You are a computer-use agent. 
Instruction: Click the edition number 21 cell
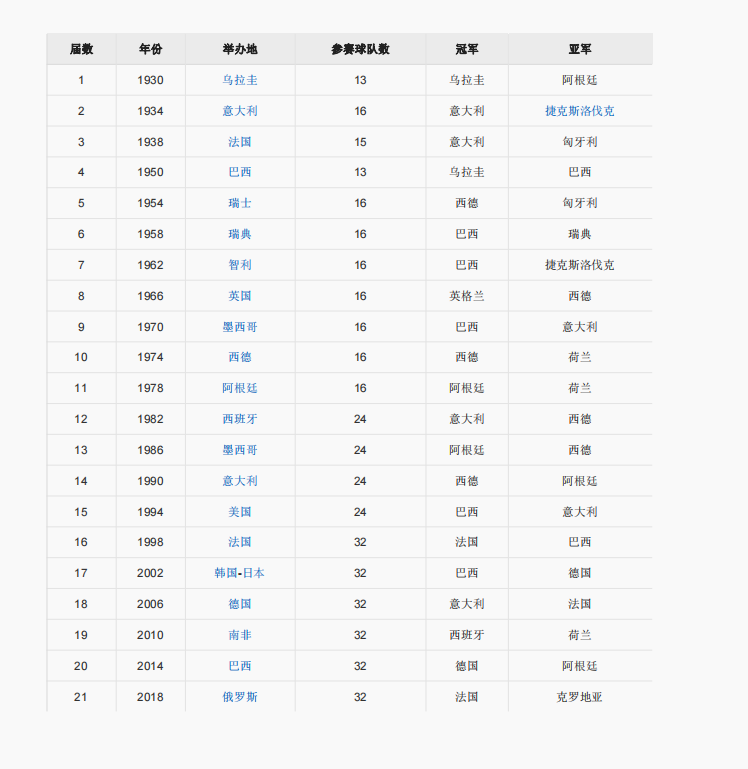pos(81,696)
